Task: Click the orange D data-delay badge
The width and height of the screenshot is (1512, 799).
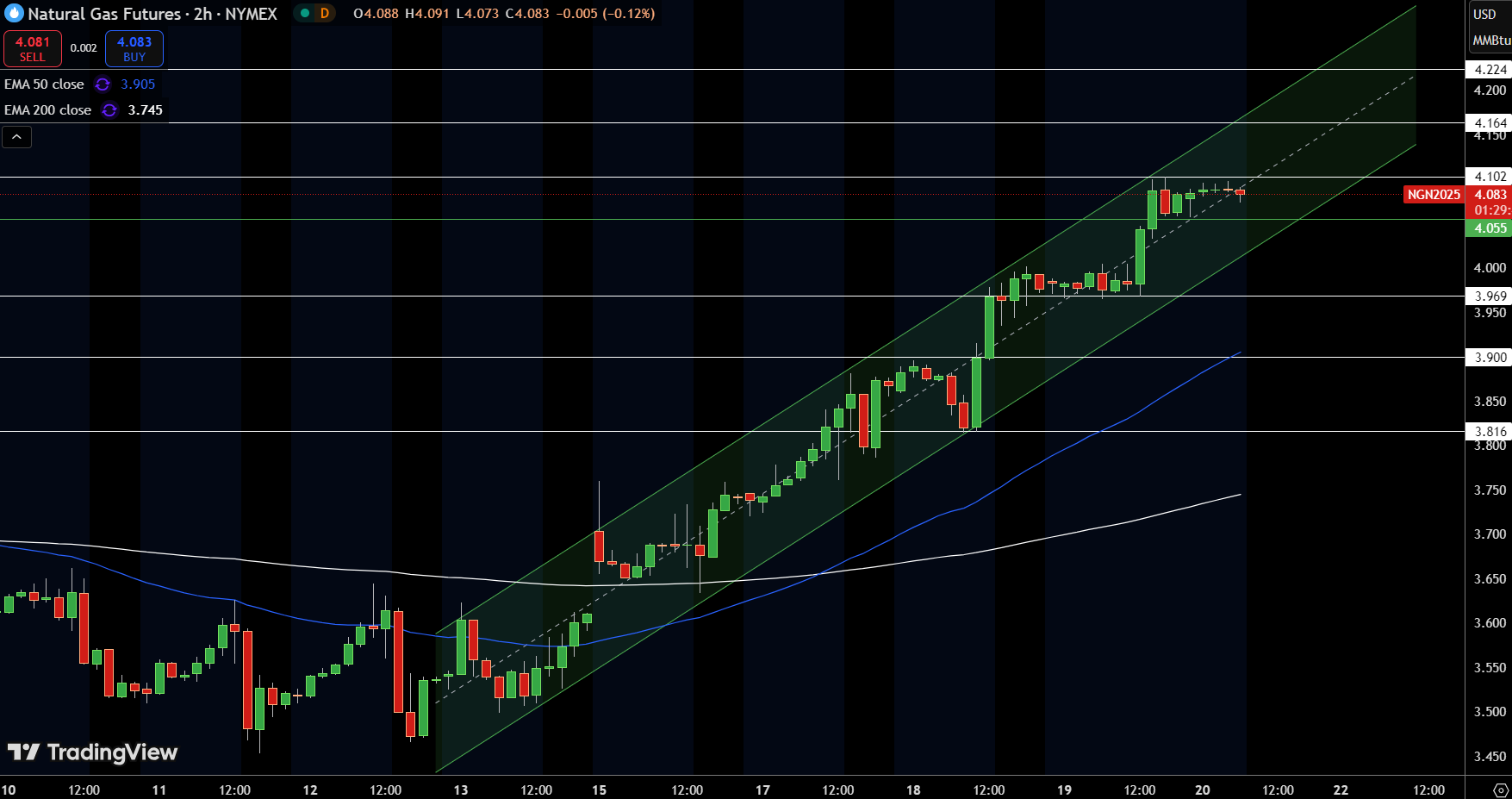Action: pyautogui.click(x=325, y=13)
